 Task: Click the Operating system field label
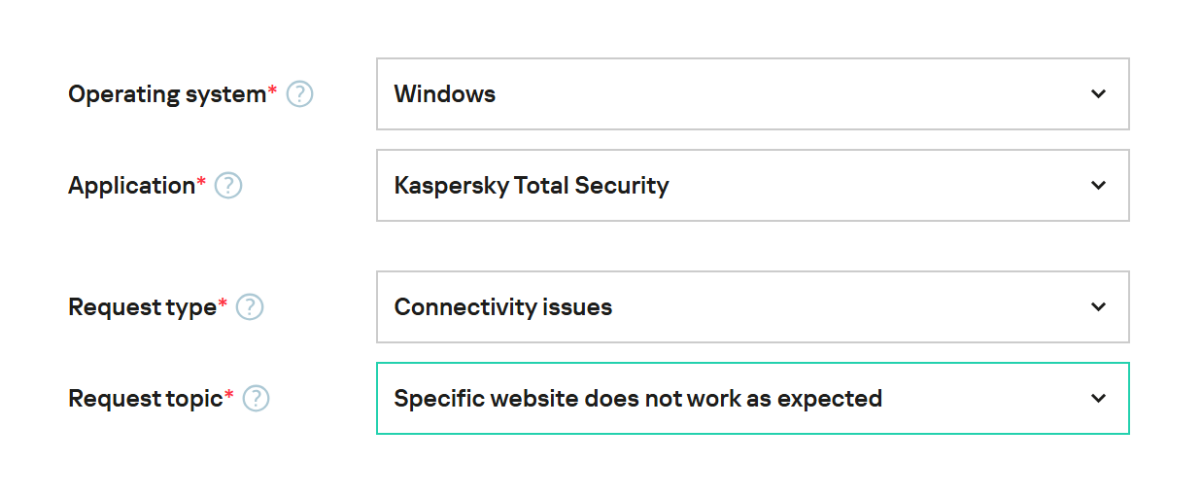(167, 95)
